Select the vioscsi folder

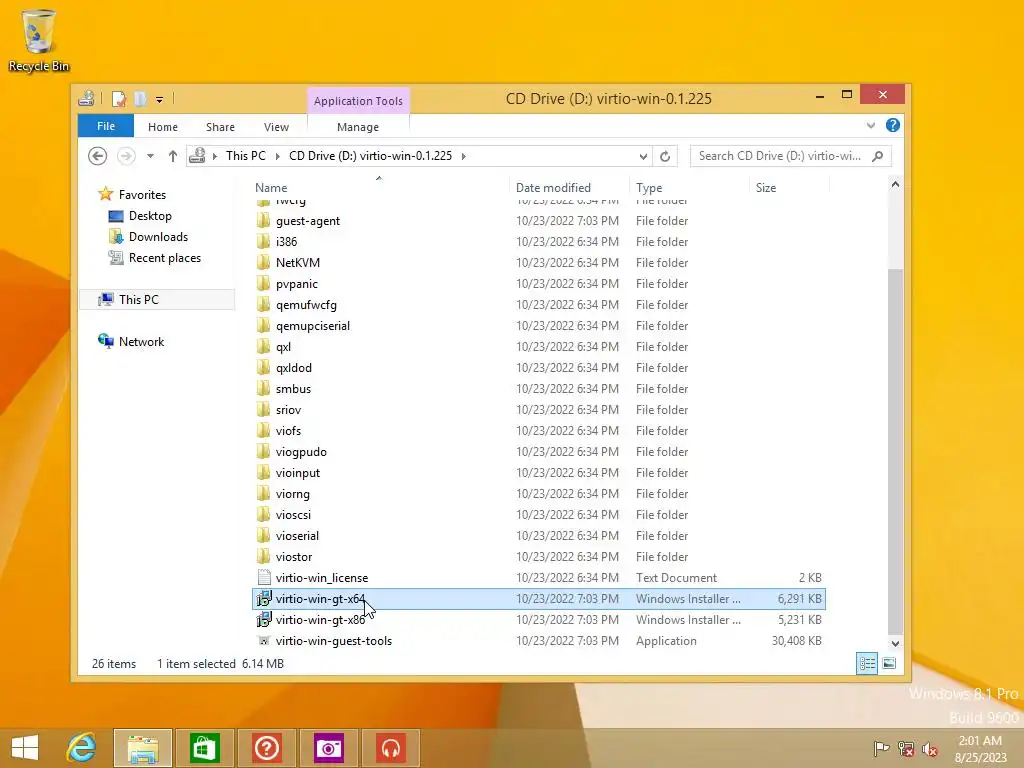[293, 515]
